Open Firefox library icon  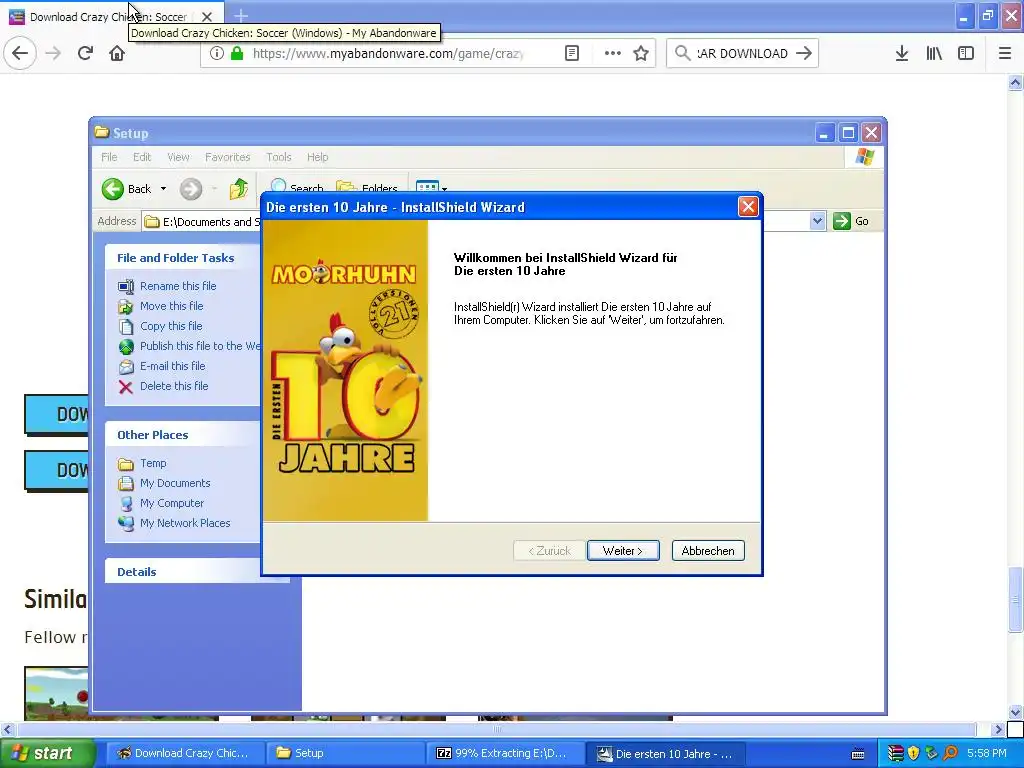[934, 53]
